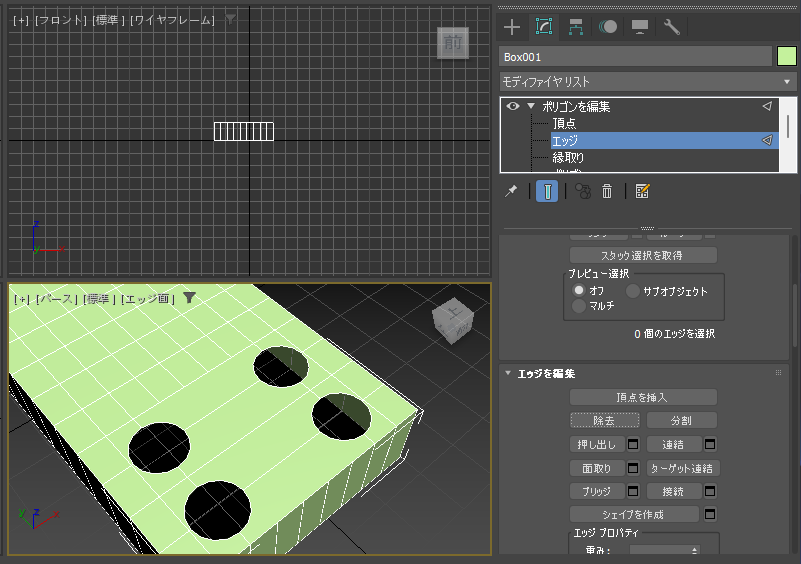The width and height of the screenshot is (801, 564).
Task: Open the Display panel tab
Action: pyautogui.click(x=640, y=27)
